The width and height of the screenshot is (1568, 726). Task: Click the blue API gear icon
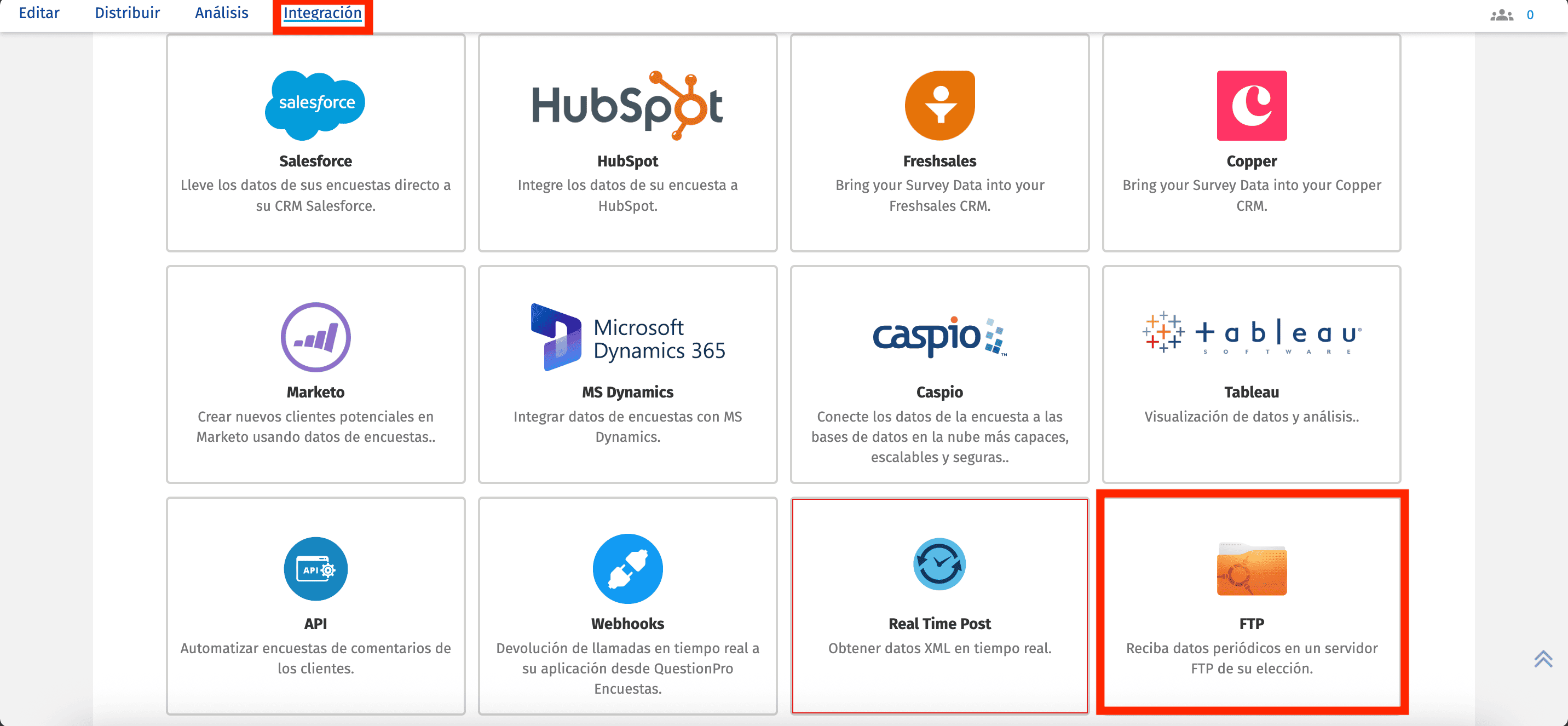point(315,568)
